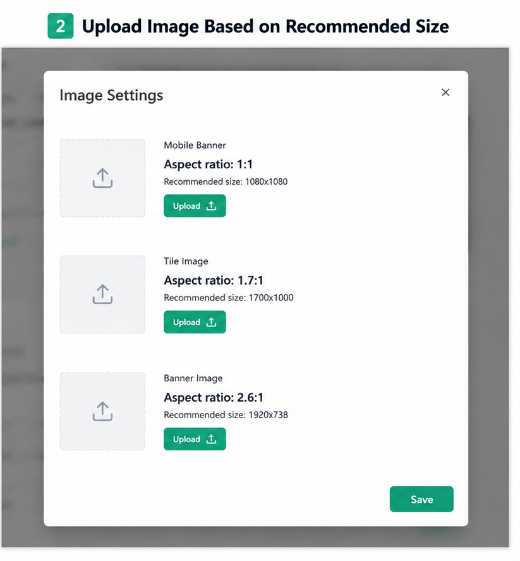Select the Banner Image dashed drop area
520x561 pixels.
(x=102, y=411)
